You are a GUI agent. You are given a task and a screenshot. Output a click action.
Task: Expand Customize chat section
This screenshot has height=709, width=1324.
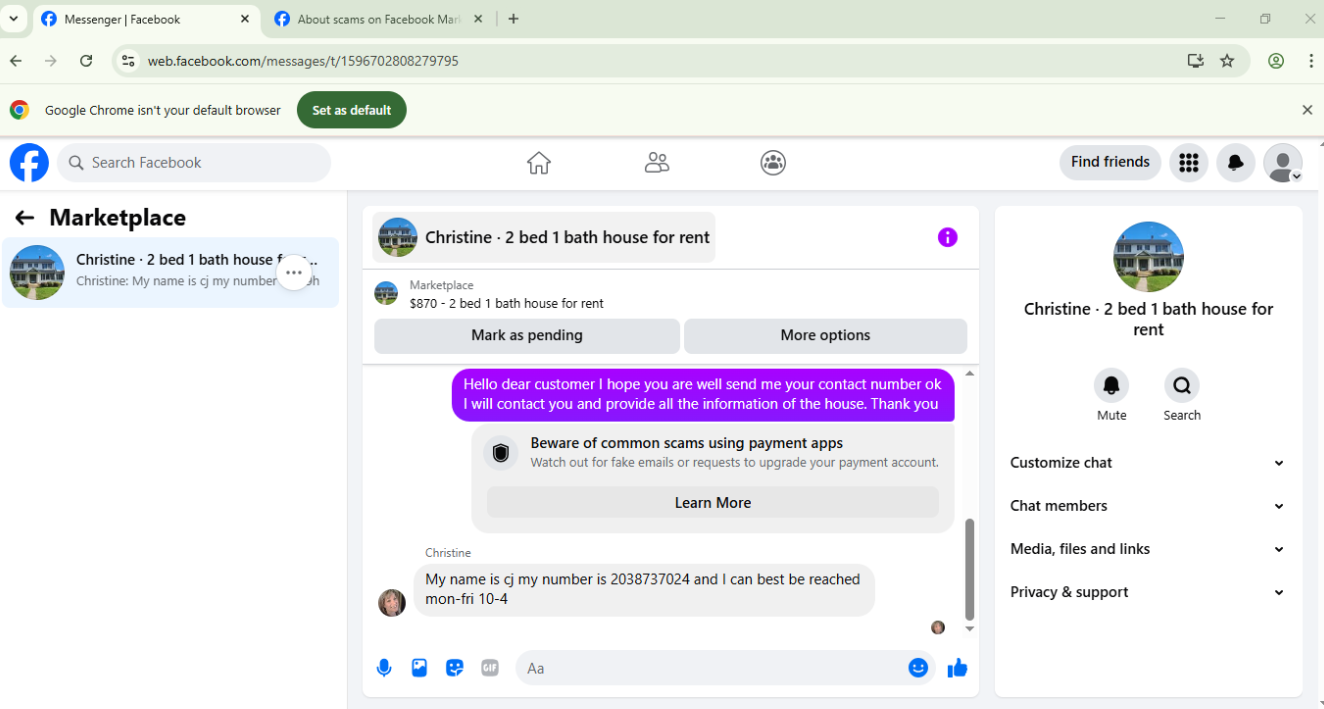pos(1148,463)
